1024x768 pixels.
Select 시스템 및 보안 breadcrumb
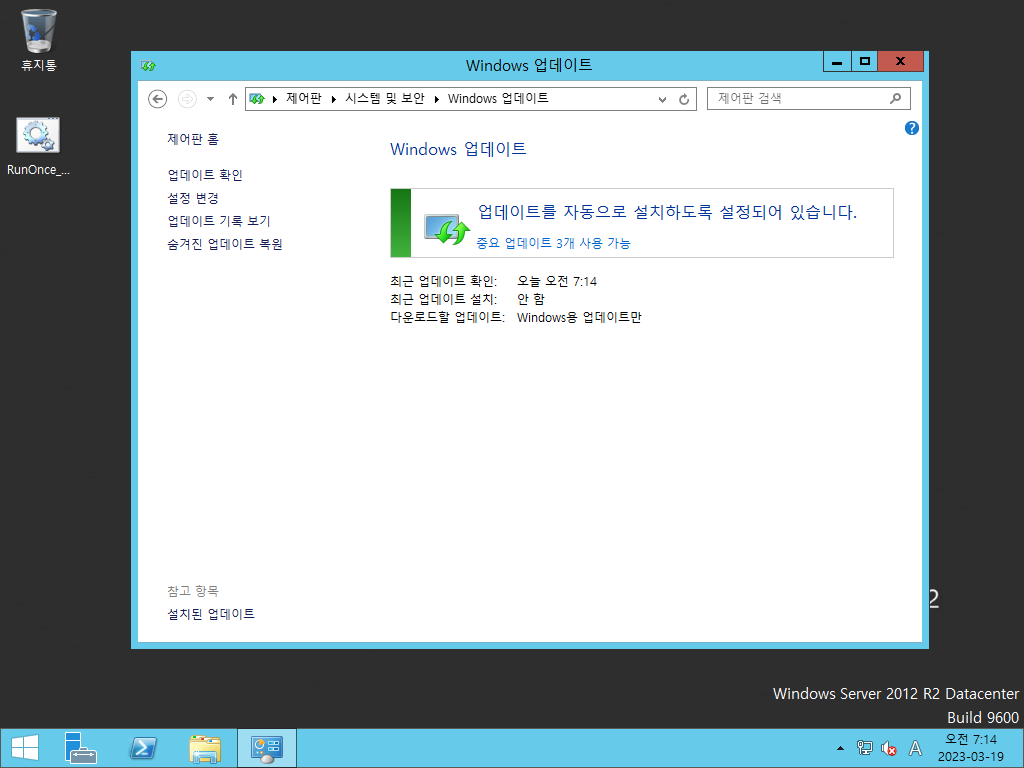385,99
